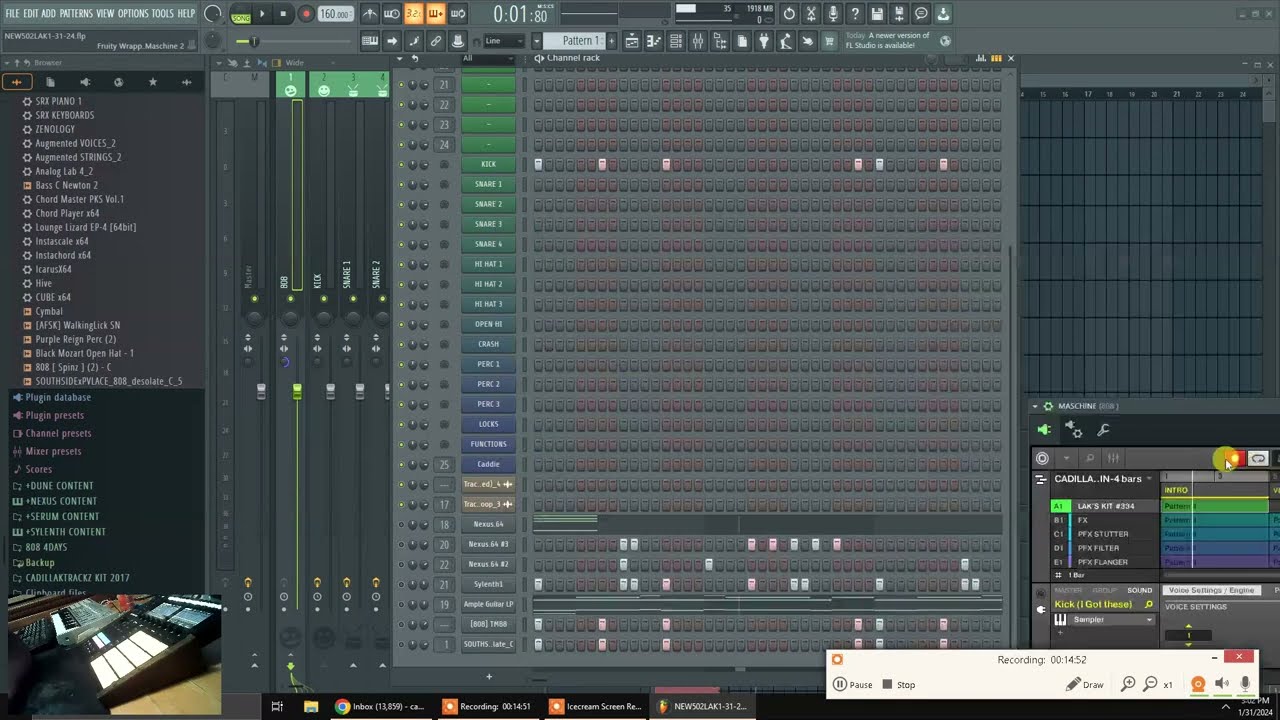Expand the Plugin database folder
This screenshot has height=720, width=1280.
pyautogui.click(x=58, y=397)
